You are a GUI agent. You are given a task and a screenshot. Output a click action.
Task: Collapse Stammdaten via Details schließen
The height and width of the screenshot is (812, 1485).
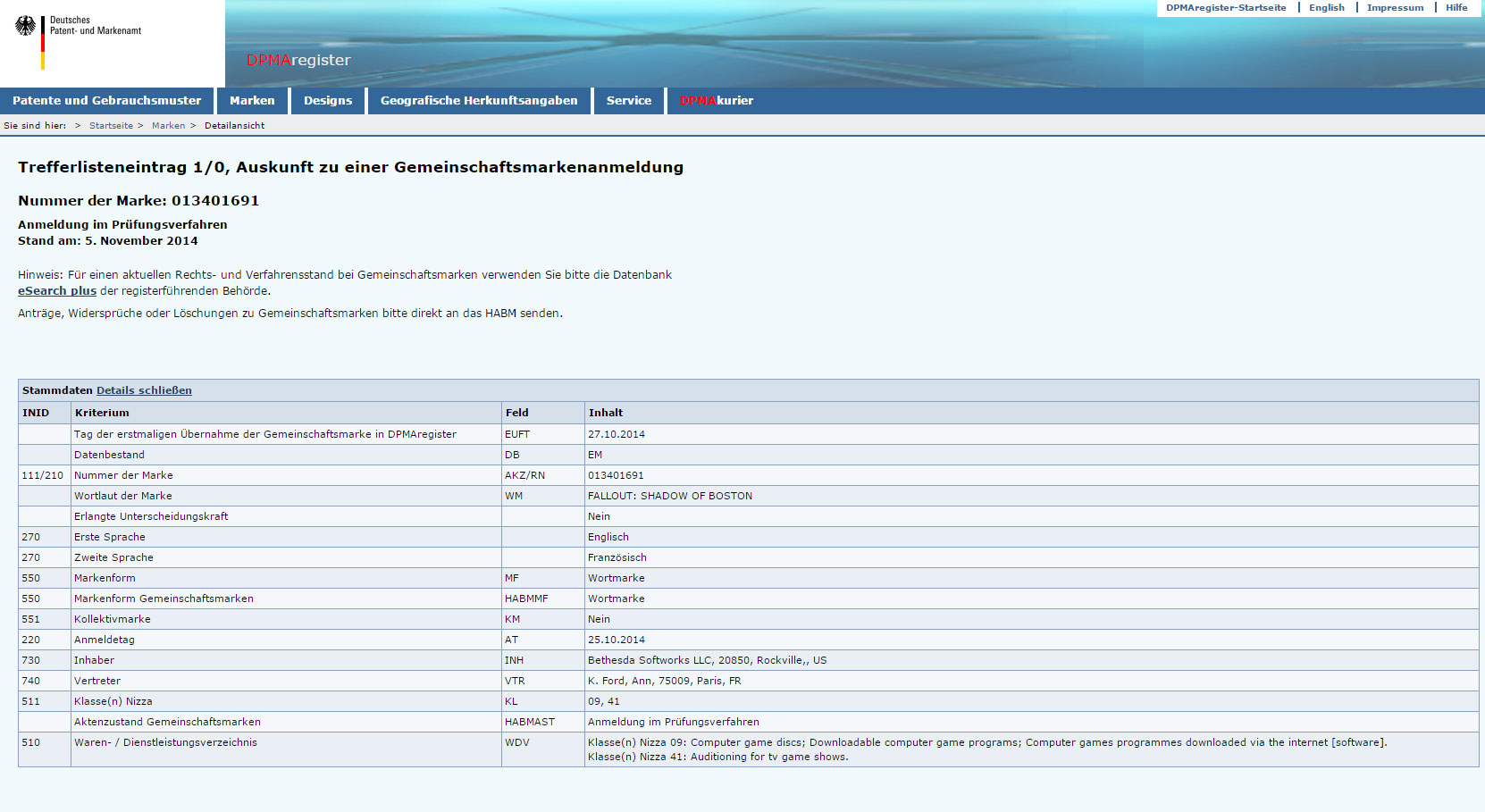[x=144, y=390]
